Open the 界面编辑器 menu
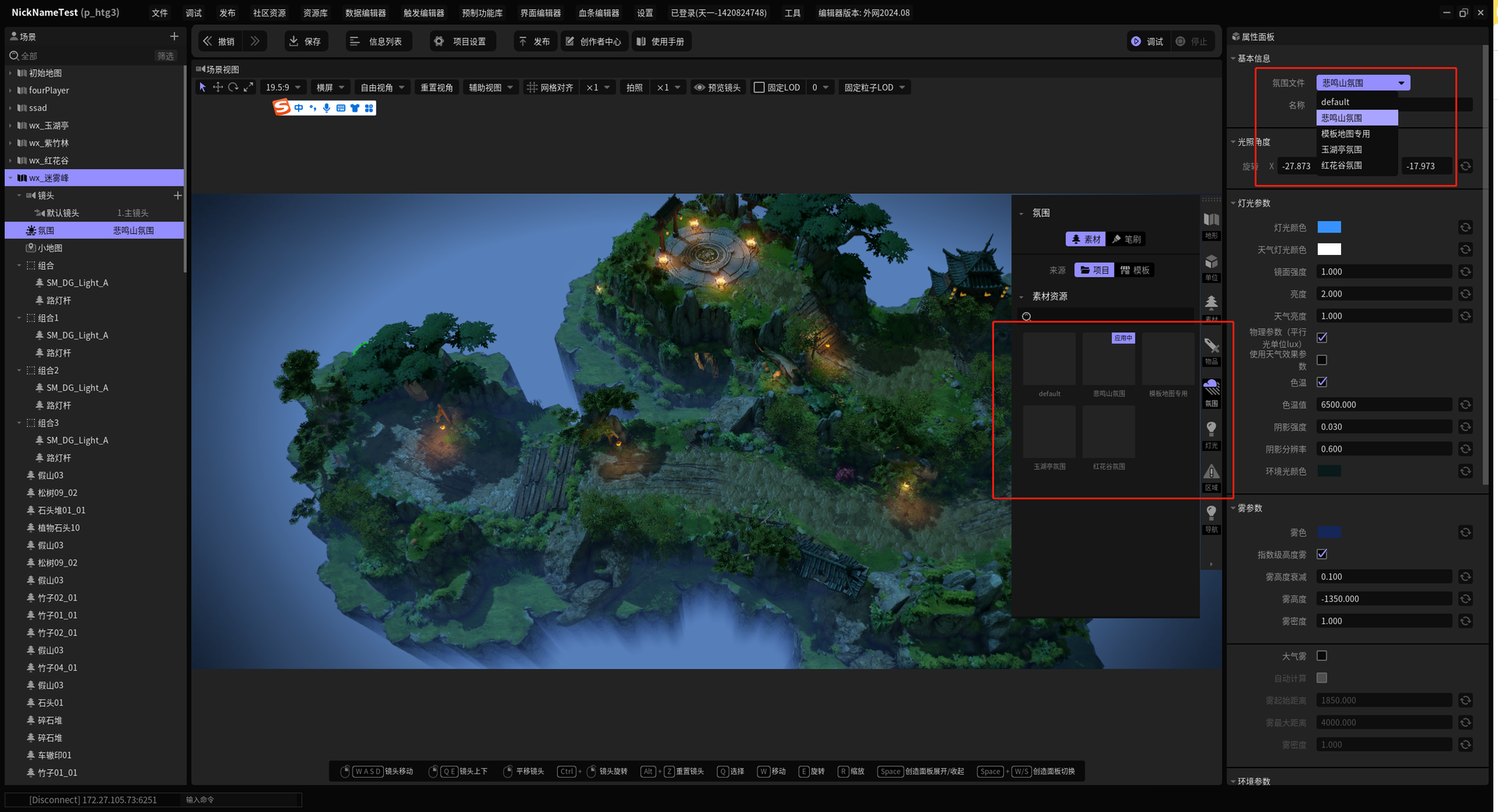The image size is (1498, 812). (x=540, y=12)
